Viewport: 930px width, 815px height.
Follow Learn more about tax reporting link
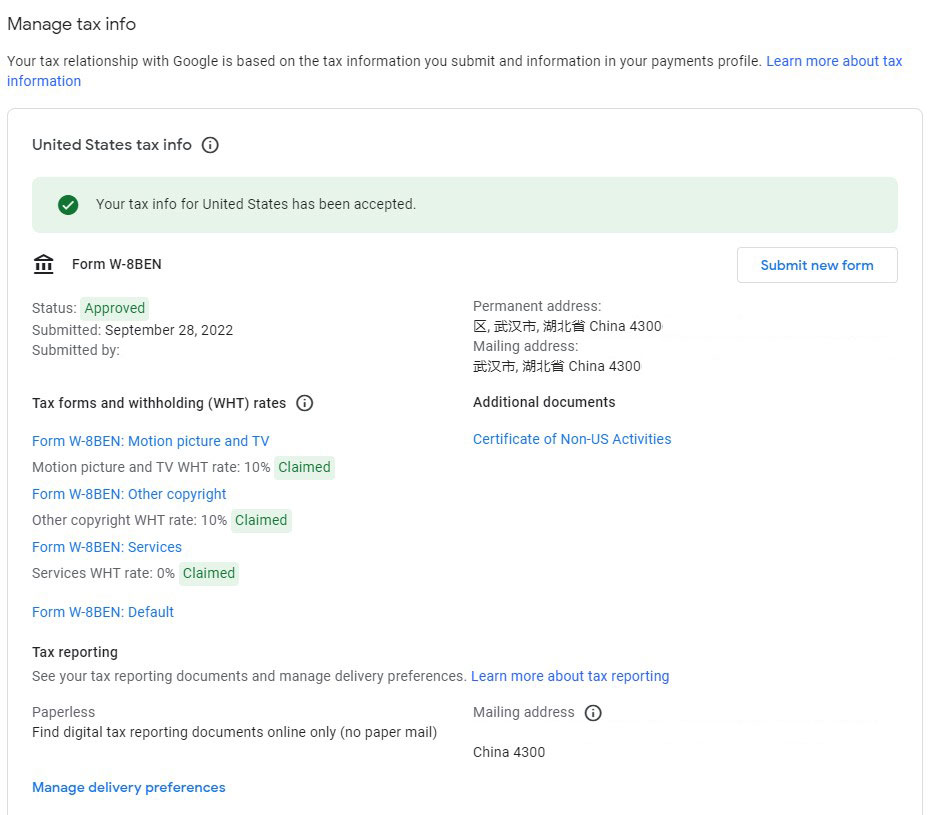coord(570,676)
